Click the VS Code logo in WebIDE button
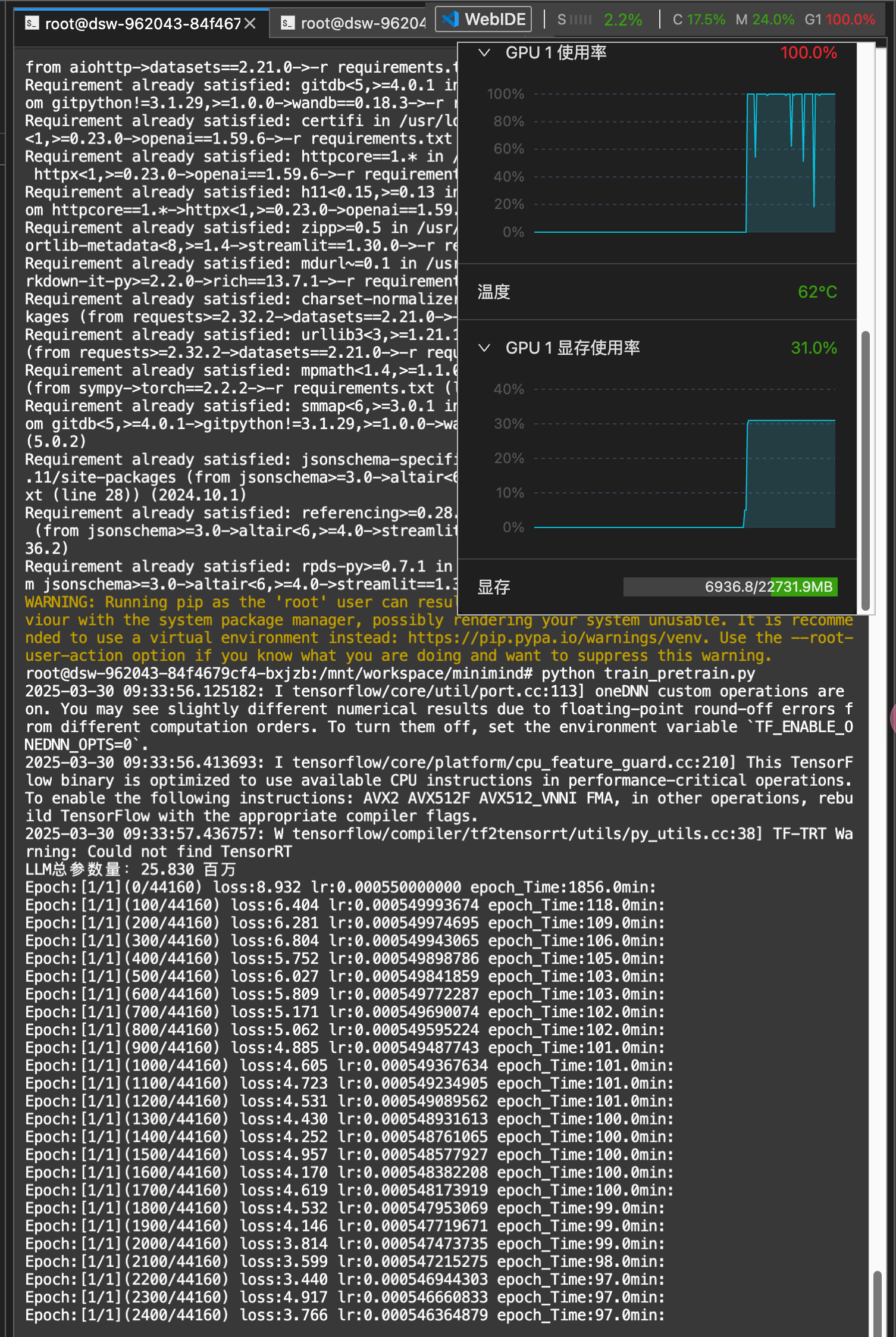The width and height of the screenshot is (896, 1337). [x=451, y=20]
